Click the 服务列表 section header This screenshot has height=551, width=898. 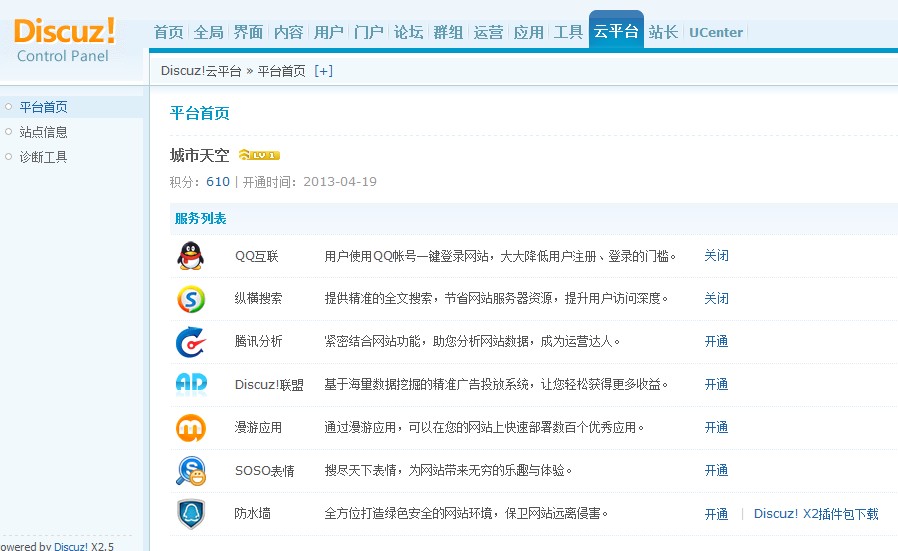tap(200, 218)
